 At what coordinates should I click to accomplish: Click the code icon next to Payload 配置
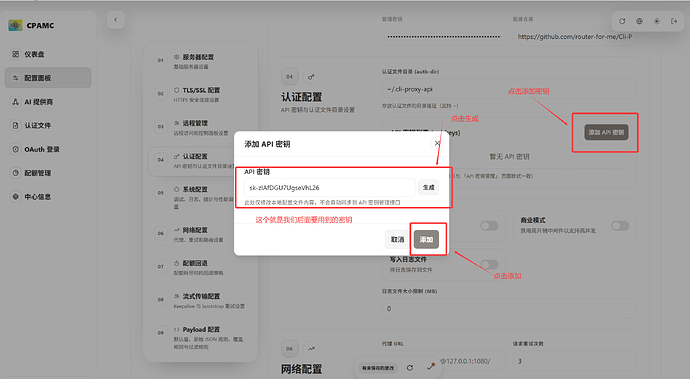[176, 329]
